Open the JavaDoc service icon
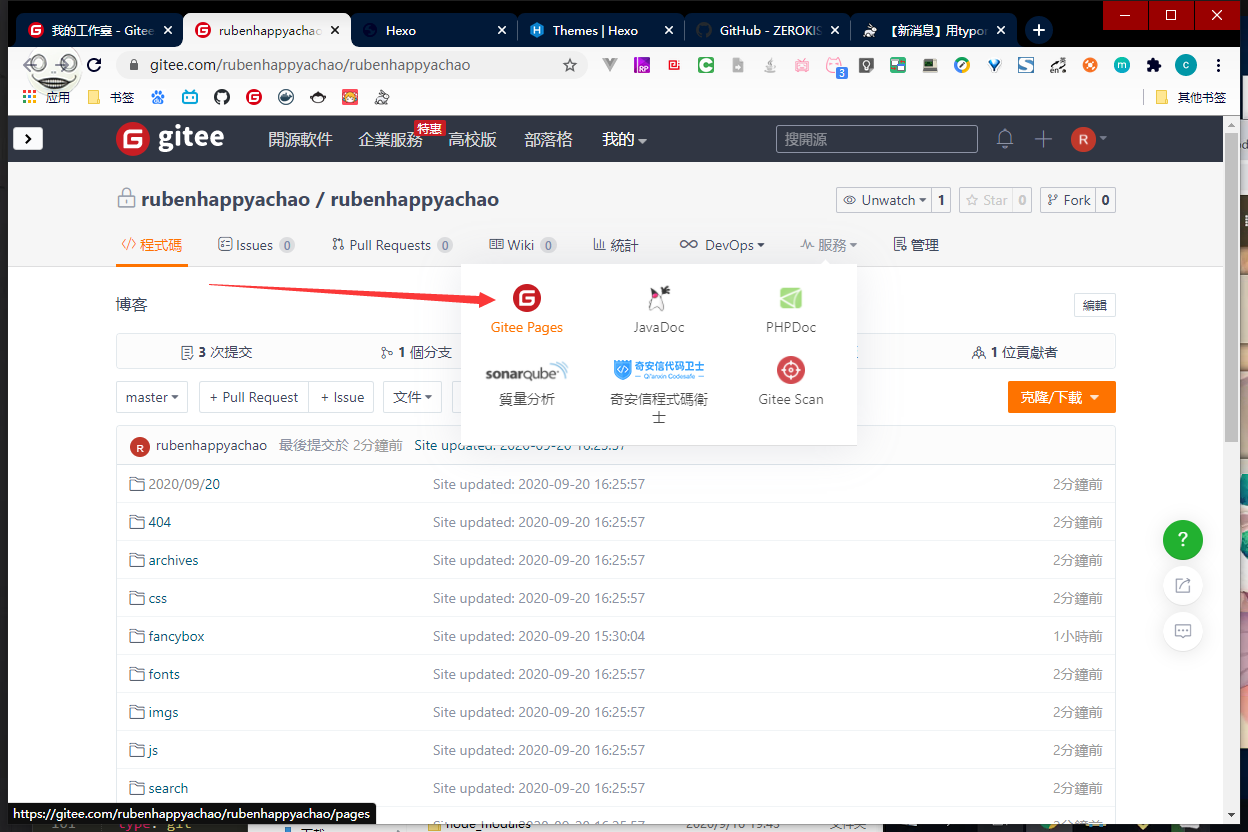The image size is (1248, 832). [x=658, y=298]
